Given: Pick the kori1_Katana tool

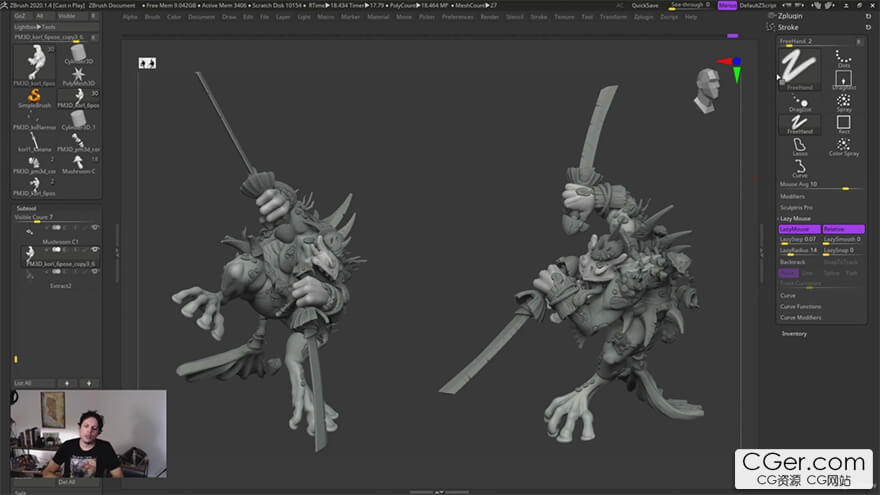Looking at the screenshot, I should (x=34, y=142).
